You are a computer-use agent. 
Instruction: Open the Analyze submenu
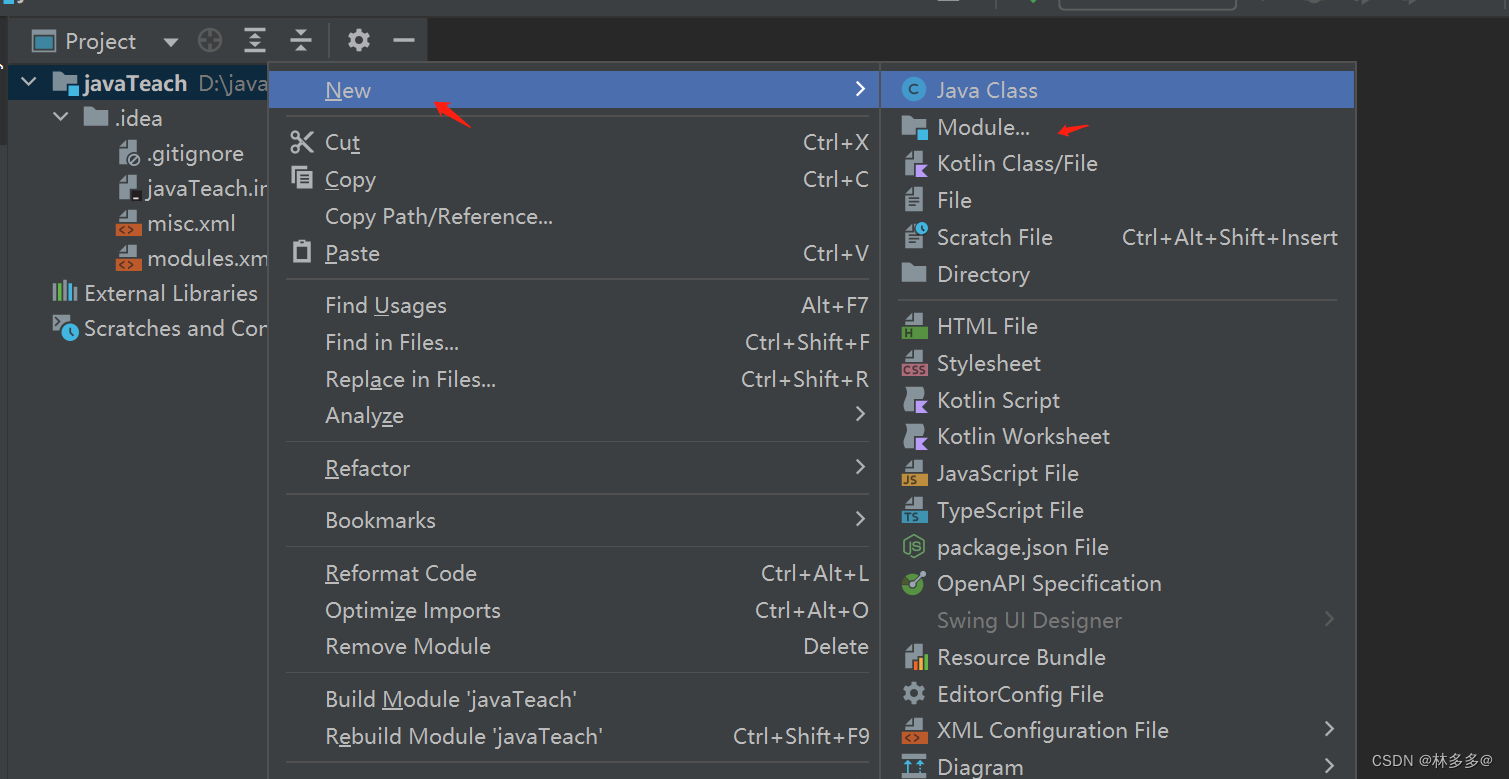pyautogui.click(x=364, y=415)
